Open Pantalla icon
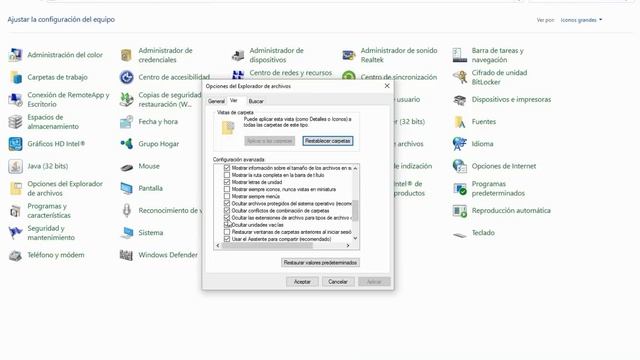Viewport: 640px width, 360px height. pyautogui.click(x=127, y=189)
